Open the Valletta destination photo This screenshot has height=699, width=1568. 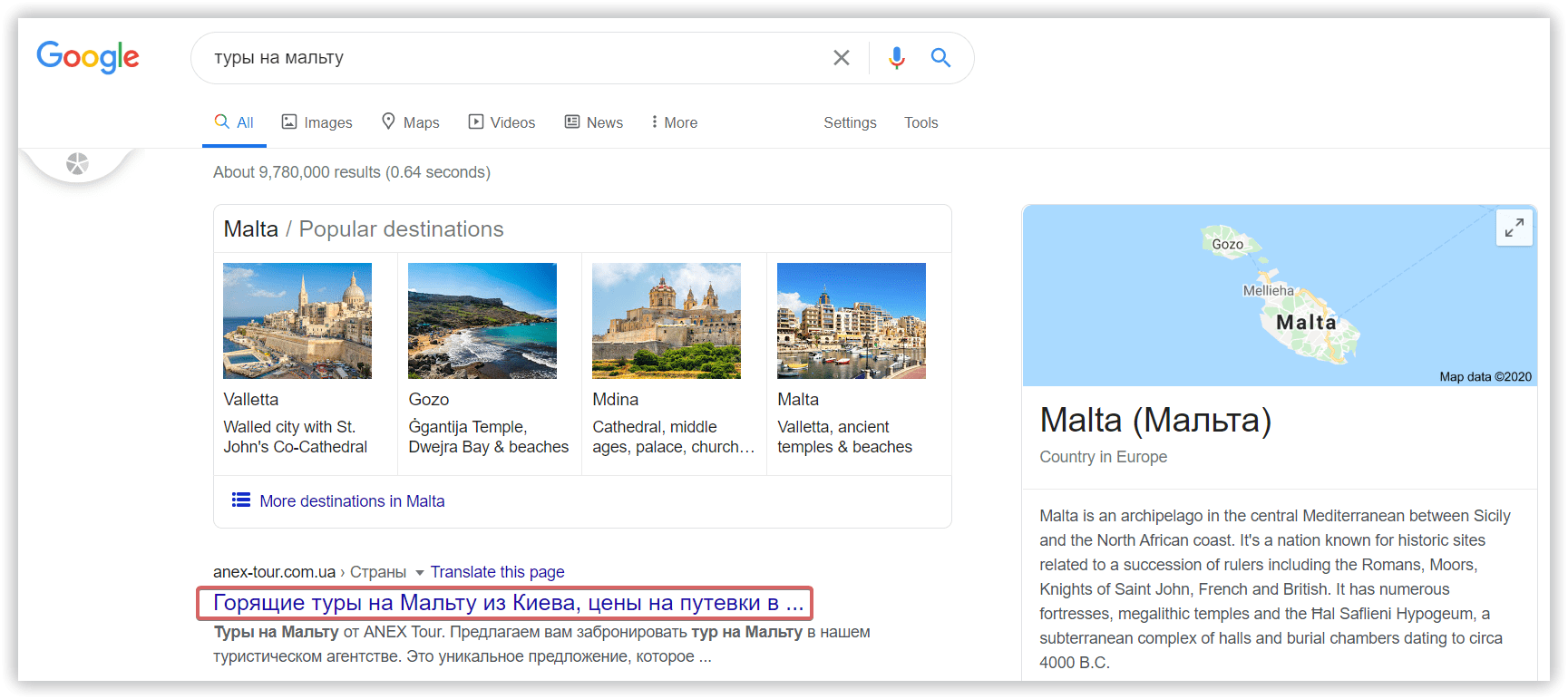297,321
